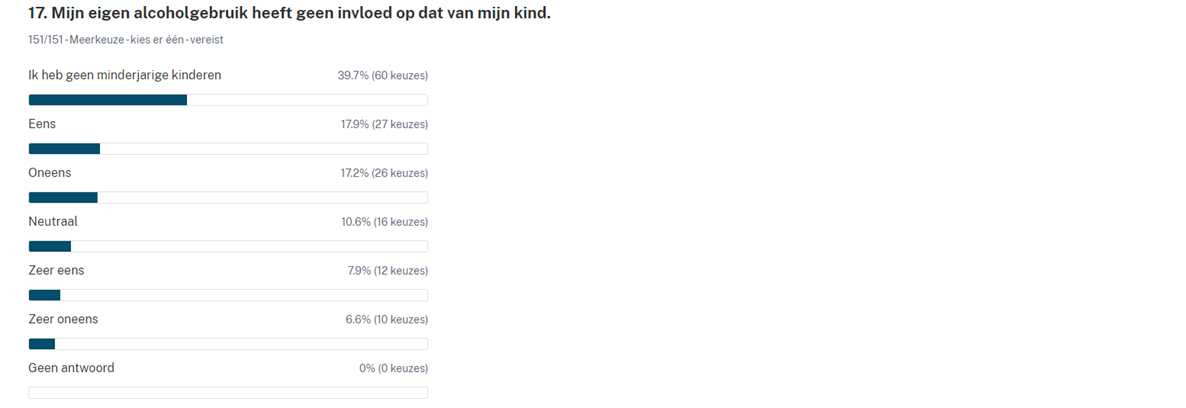Select the 'Eens' answer label

(42, 124)
